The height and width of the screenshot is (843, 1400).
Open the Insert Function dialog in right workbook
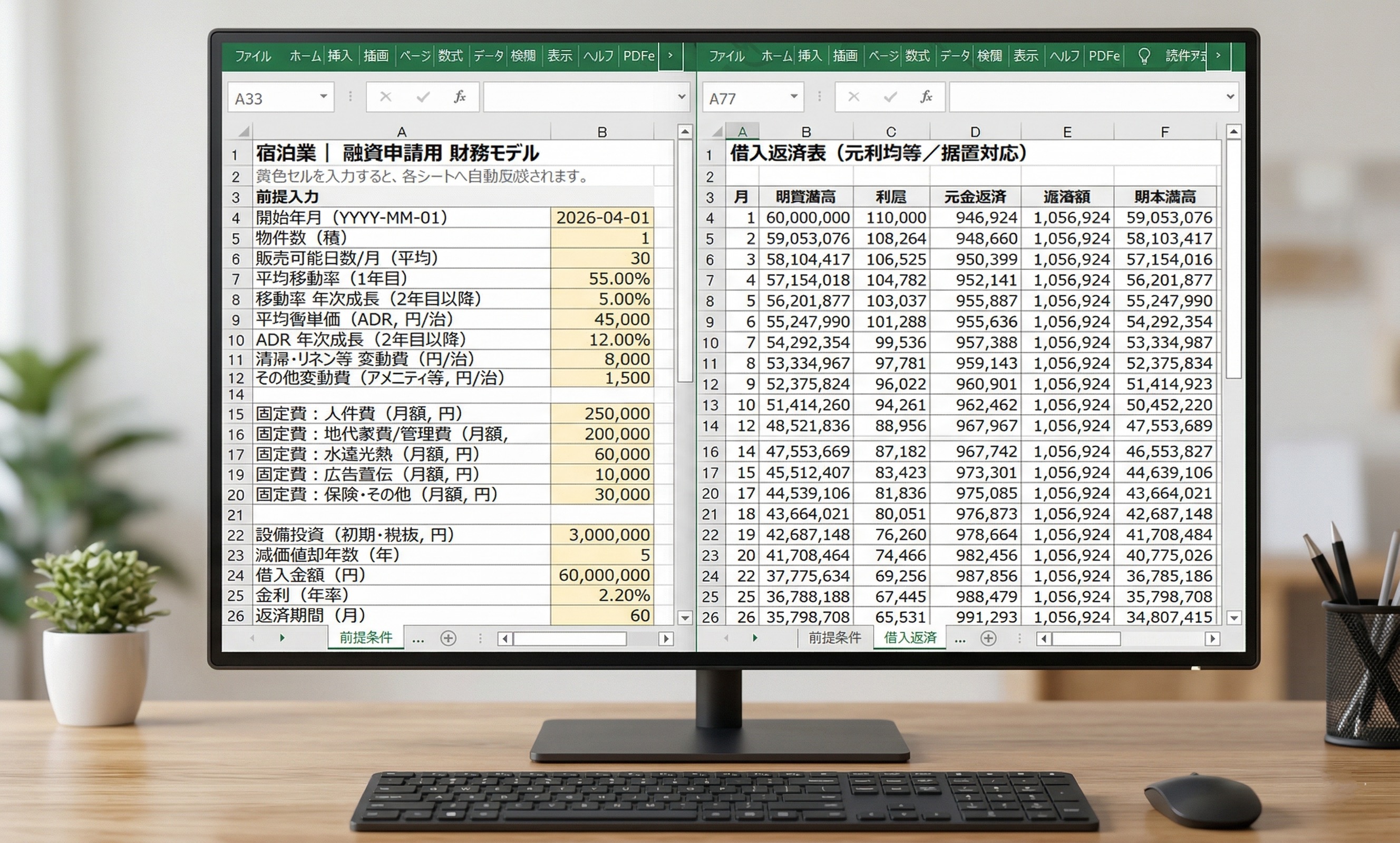925,96
